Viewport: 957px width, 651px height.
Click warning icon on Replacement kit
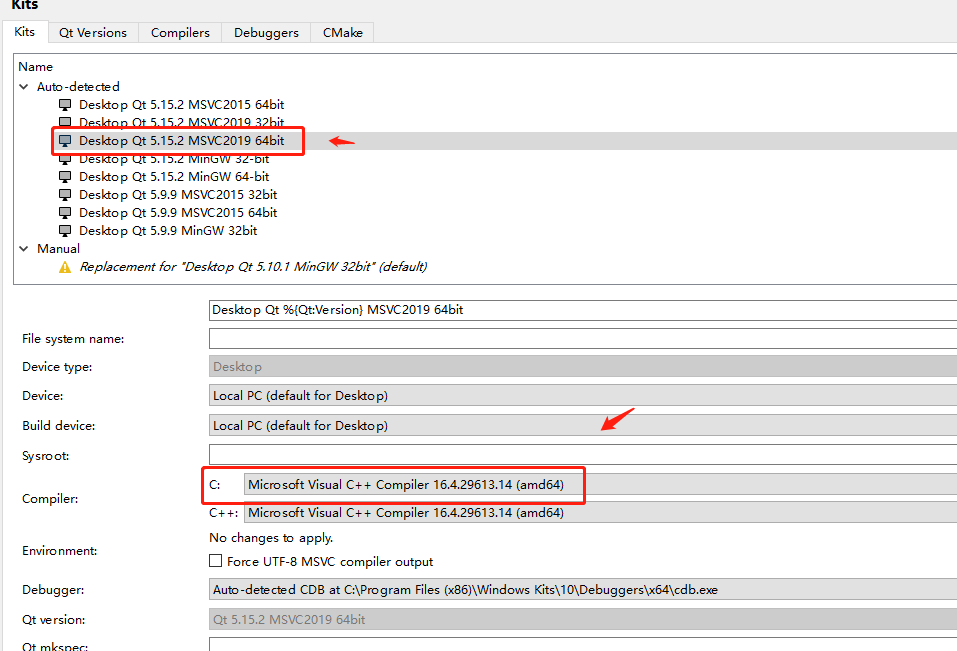tap(65, 267)
